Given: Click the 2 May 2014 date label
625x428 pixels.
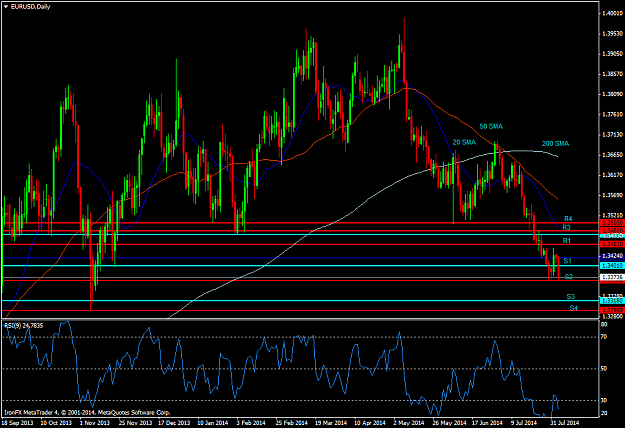Looking at the screenshot, I should 408,422.
